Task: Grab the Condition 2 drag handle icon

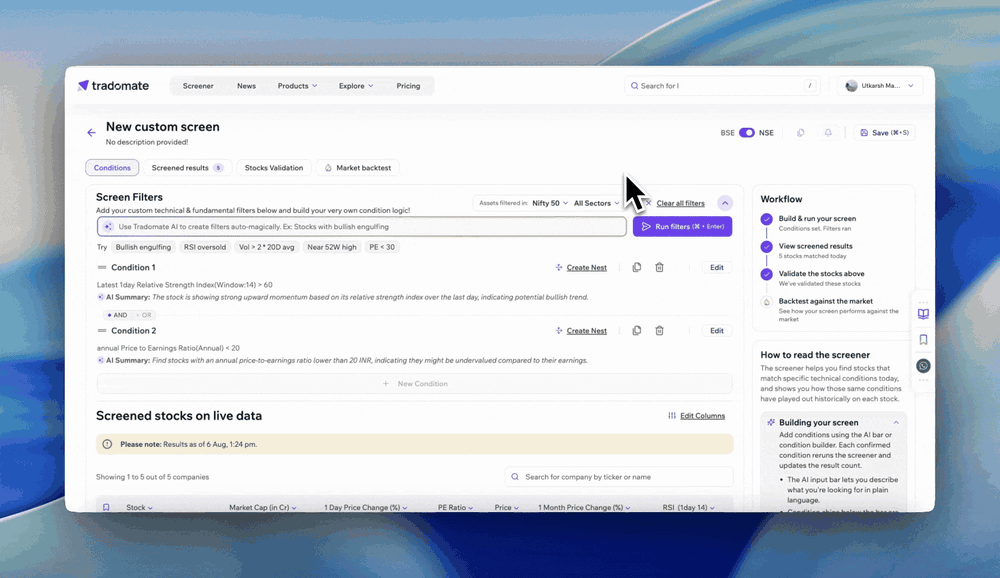Action: click(101, 330)
